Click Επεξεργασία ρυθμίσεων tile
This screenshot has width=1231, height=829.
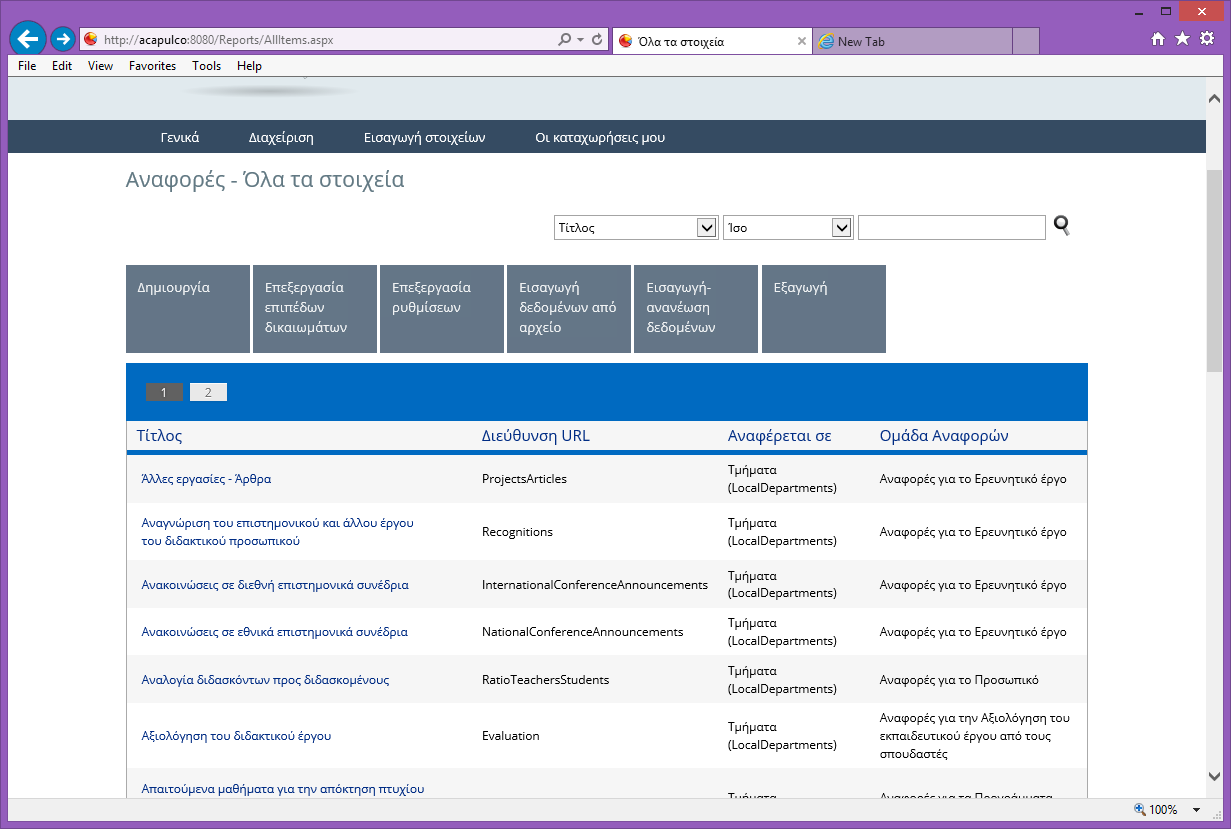click(441, 309)
